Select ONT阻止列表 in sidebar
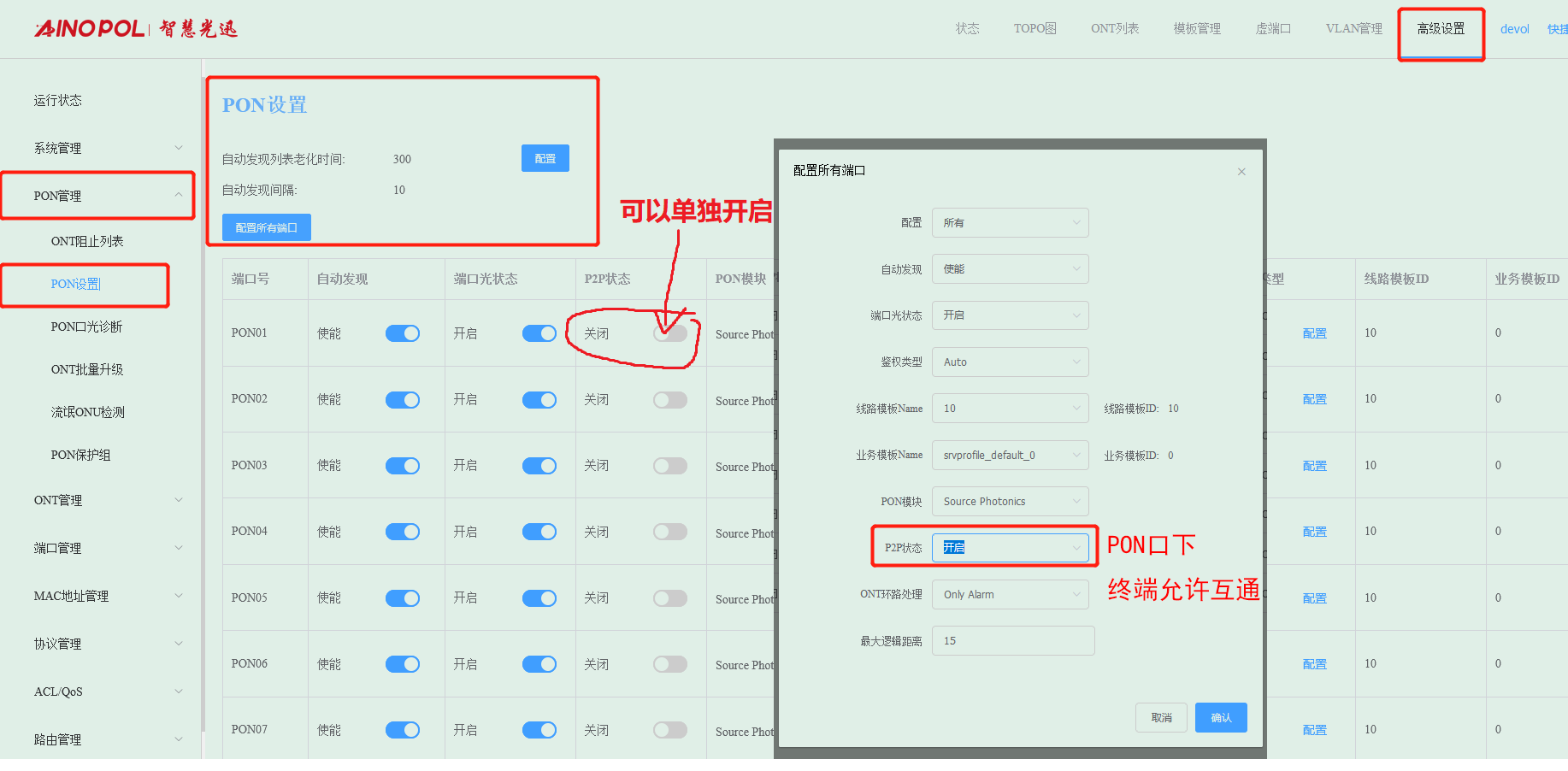Image resolution: width=1568 pixels, height=771 pixels. coord(87,242)
